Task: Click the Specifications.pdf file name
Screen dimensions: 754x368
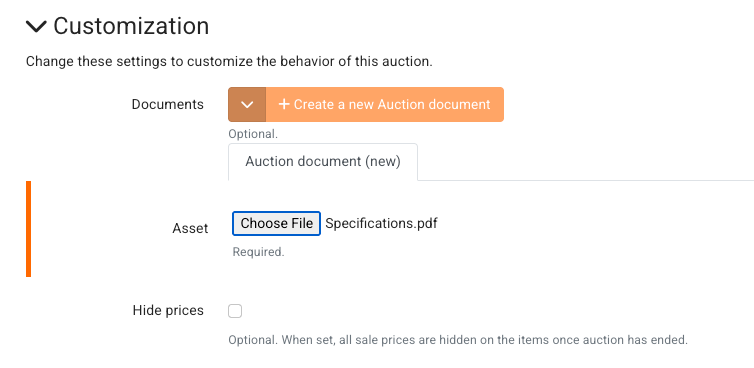Action: tap(381, 224)
